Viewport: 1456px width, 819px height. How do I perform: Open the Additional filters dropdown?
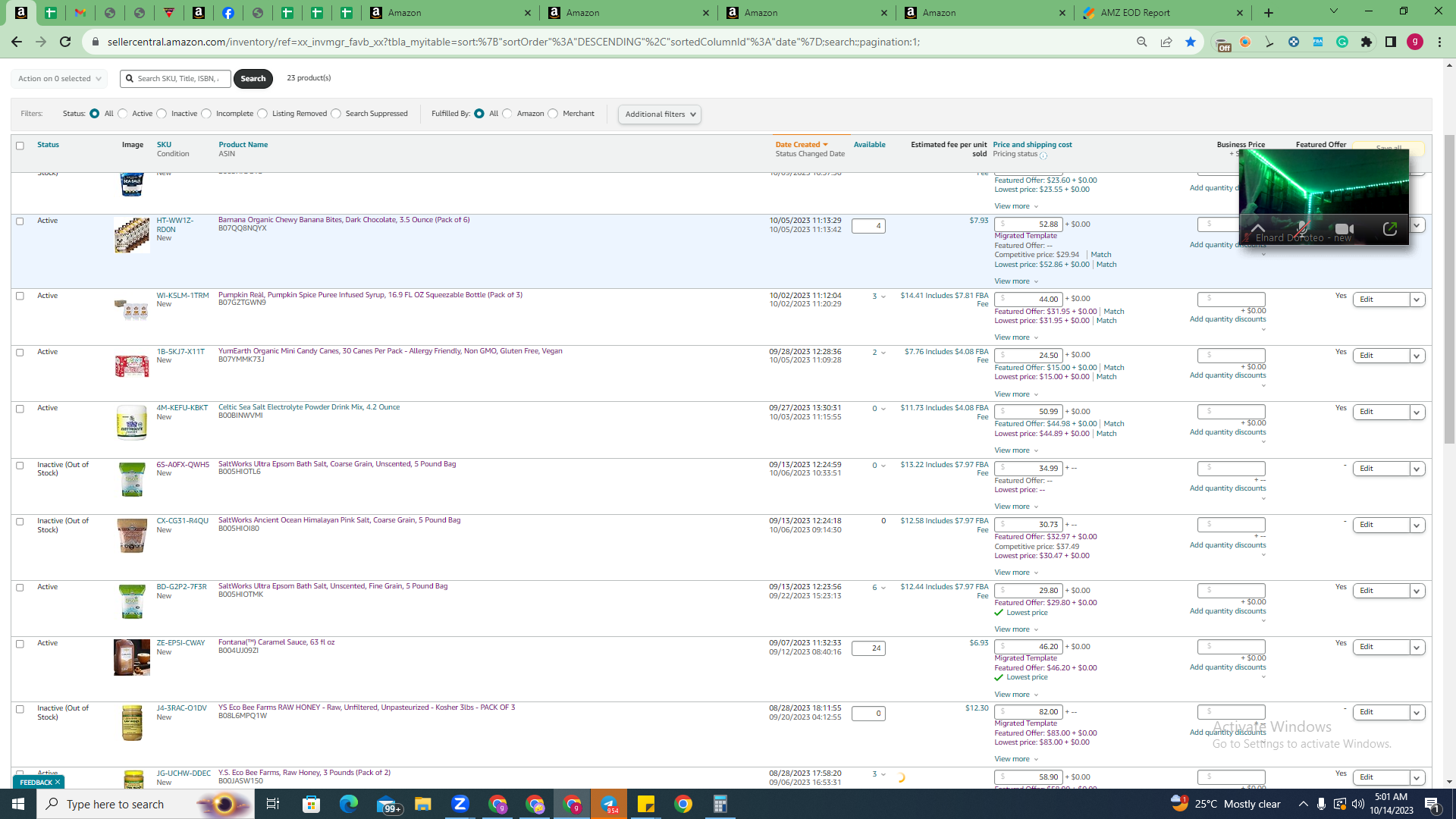660,115
